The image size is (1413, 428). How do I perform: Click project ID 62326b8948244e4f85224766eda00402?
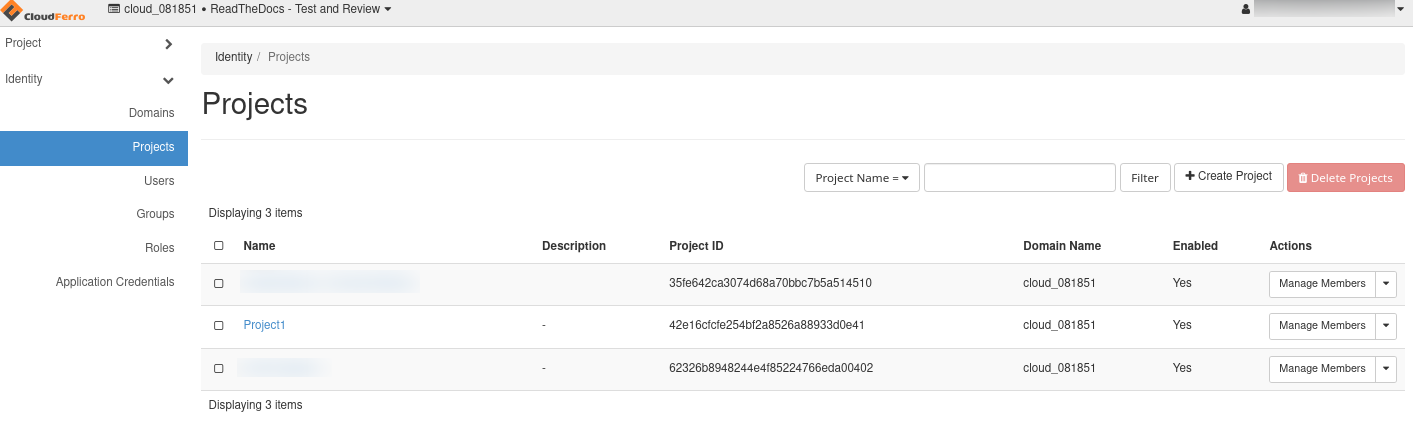click(x=771, y=368)
